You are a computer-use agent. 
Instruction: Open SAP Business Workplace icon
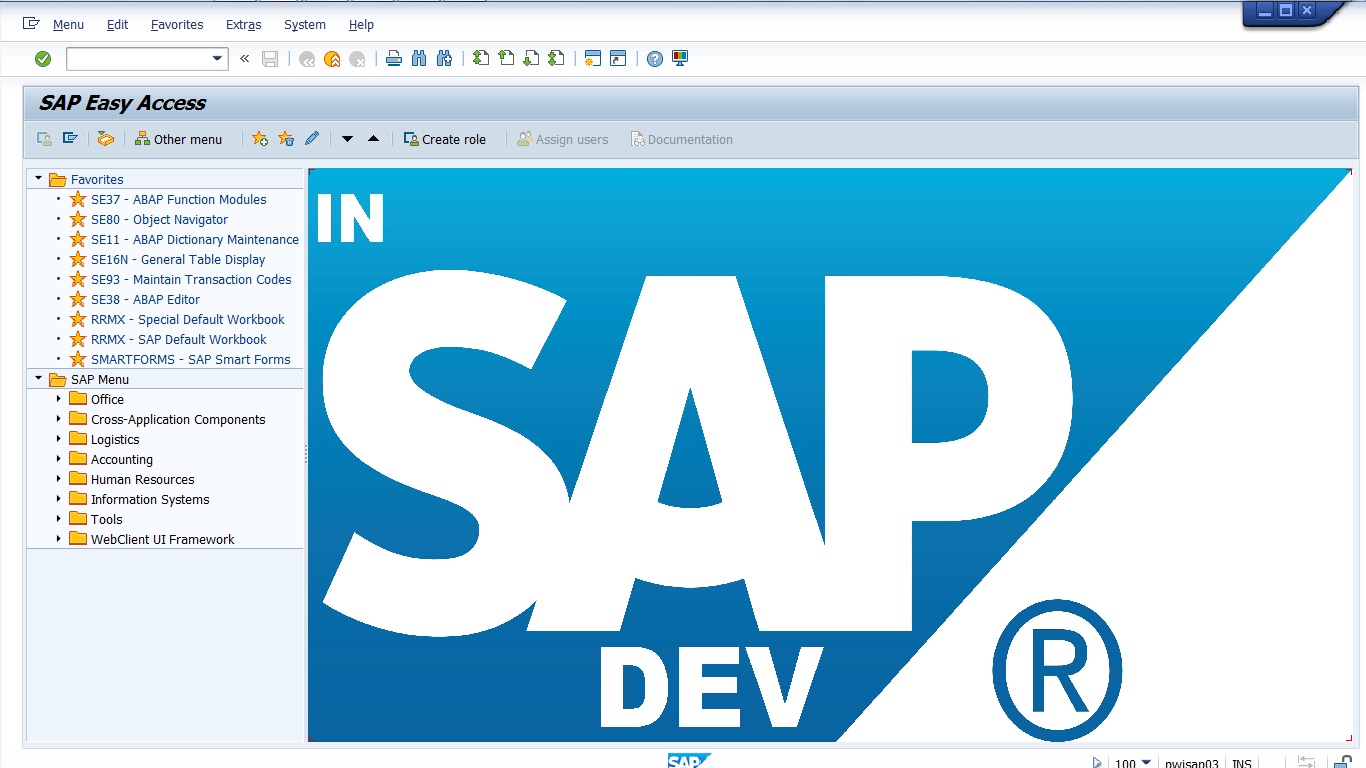106,139
